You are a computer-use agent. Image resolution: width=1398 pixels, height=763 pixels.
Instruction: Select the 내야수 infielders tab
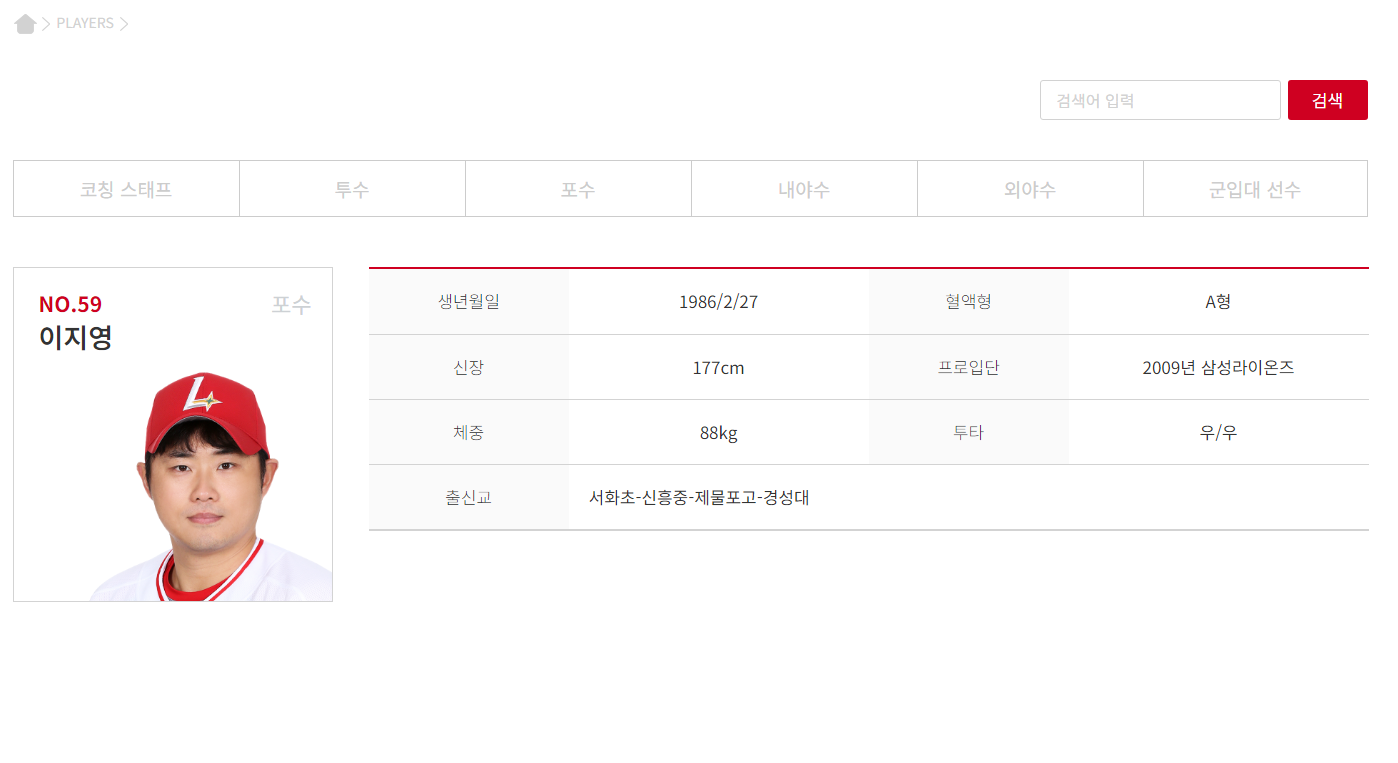tap(804, 188)
